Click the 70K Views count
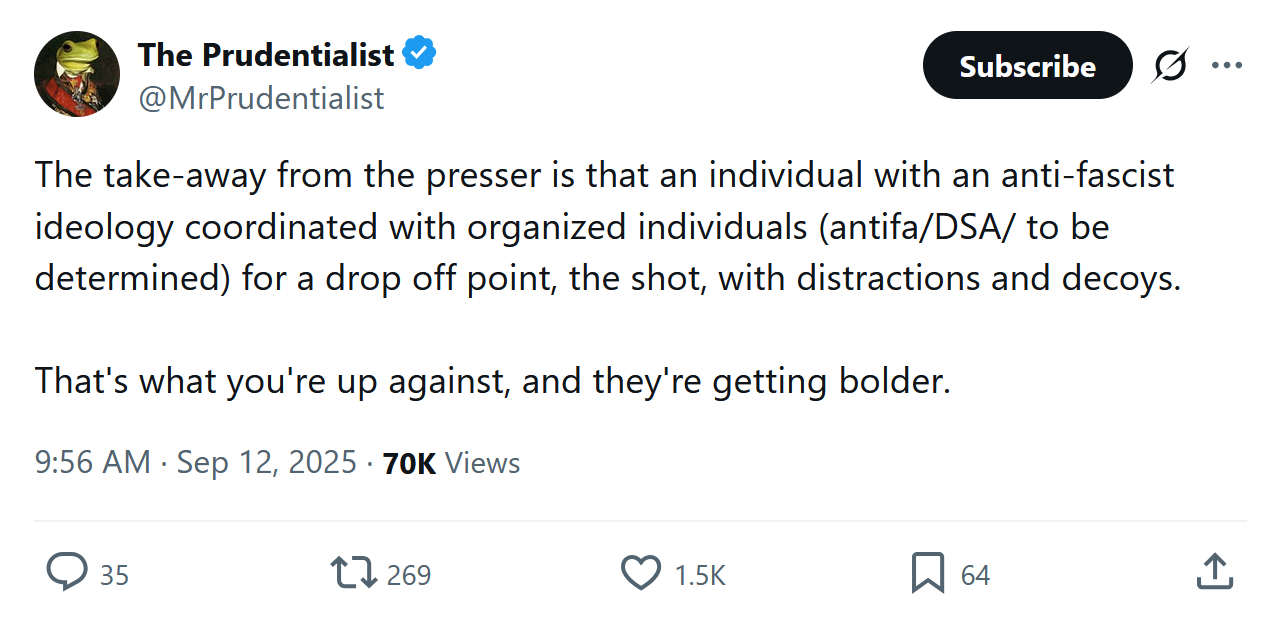The image size is (1280, 617). pos(451,463)
